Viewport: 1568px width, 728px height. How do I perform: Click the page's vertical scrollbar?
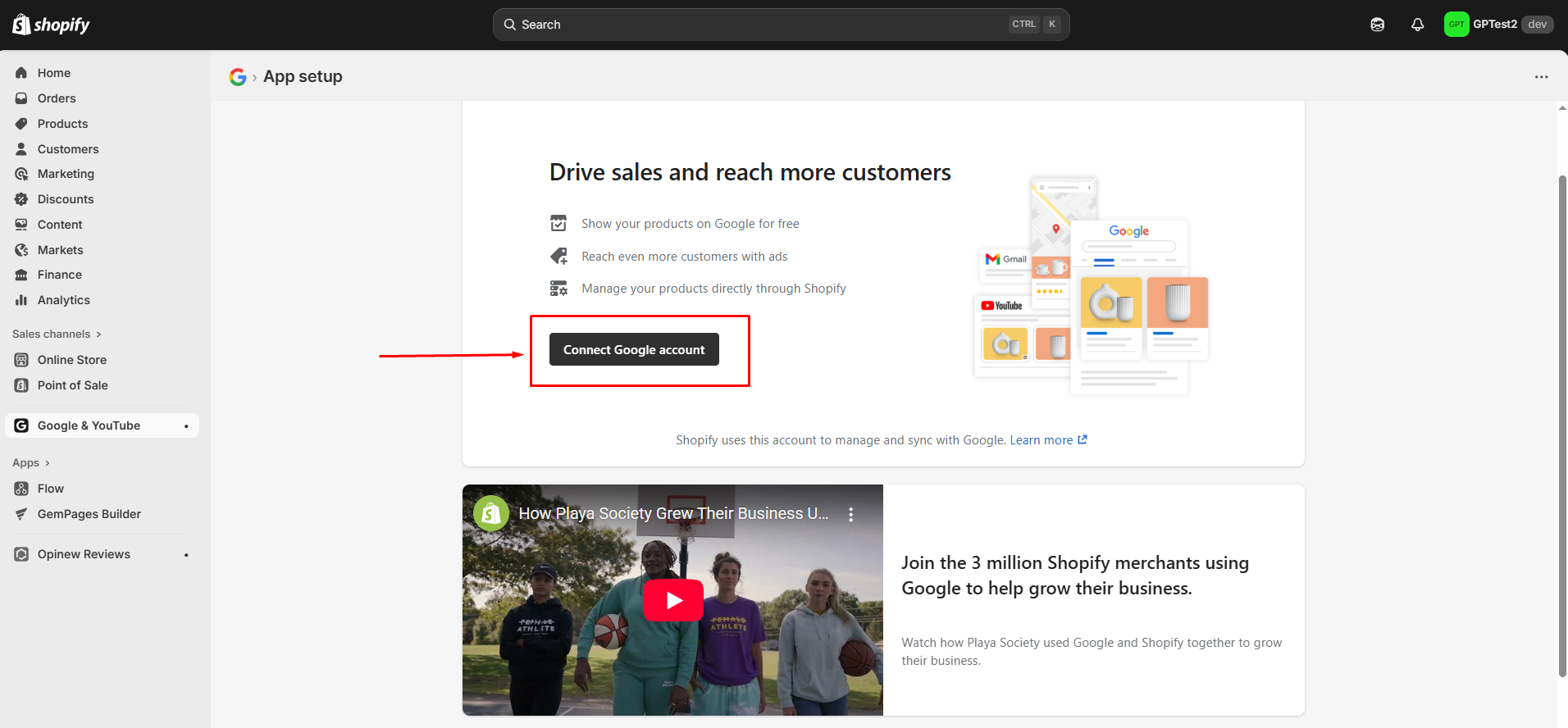(x=1561, y=426)
